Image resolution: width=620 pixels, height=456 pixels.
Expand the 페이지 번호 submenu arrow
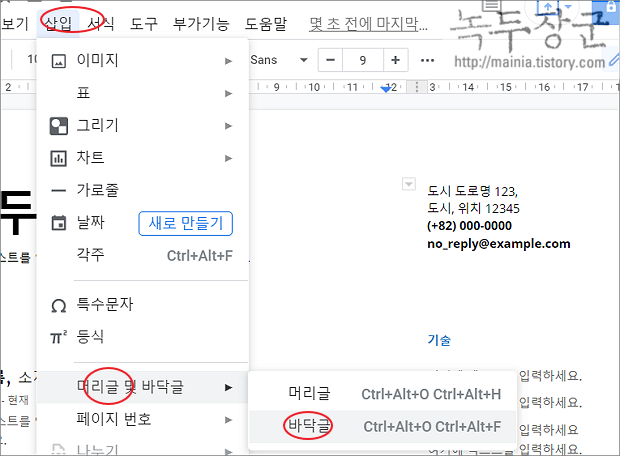pos(228,420)
